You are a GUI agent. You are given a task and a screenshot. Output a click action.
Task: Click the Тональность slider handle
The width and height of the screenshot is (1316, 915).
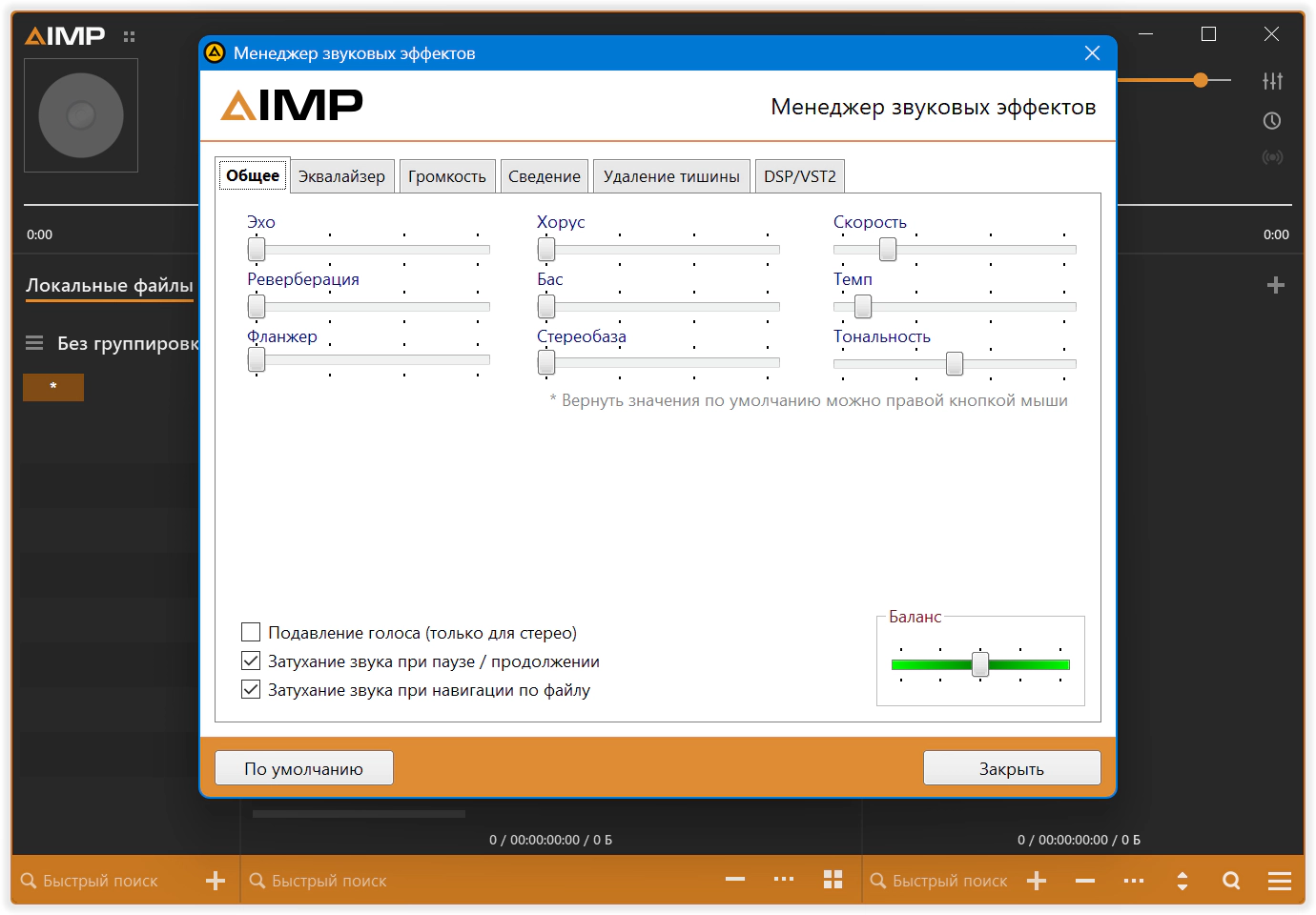955,364
